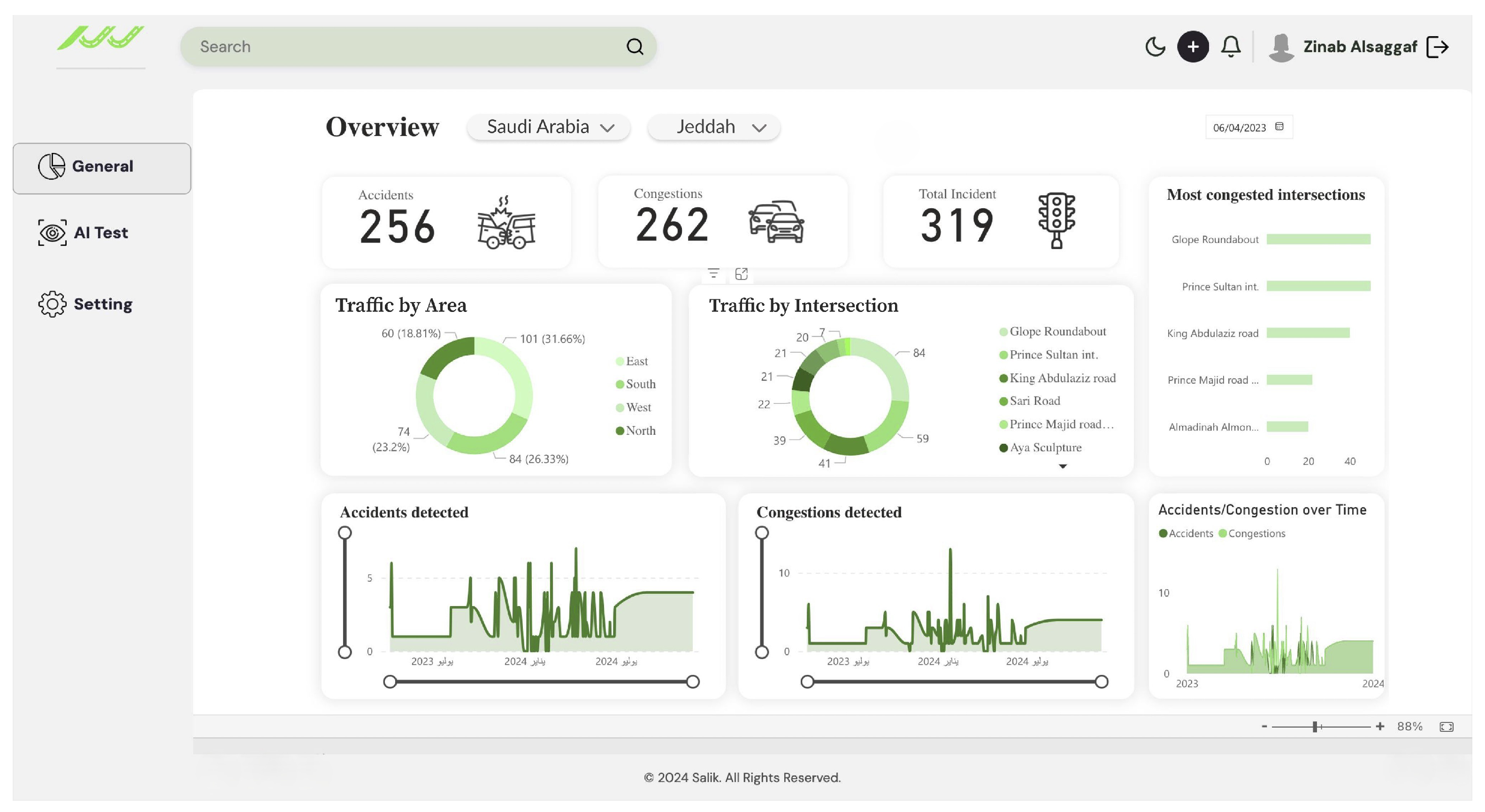Click the 06/04/2023 date field
The image size is (1485, 812).
[1248, 128]
